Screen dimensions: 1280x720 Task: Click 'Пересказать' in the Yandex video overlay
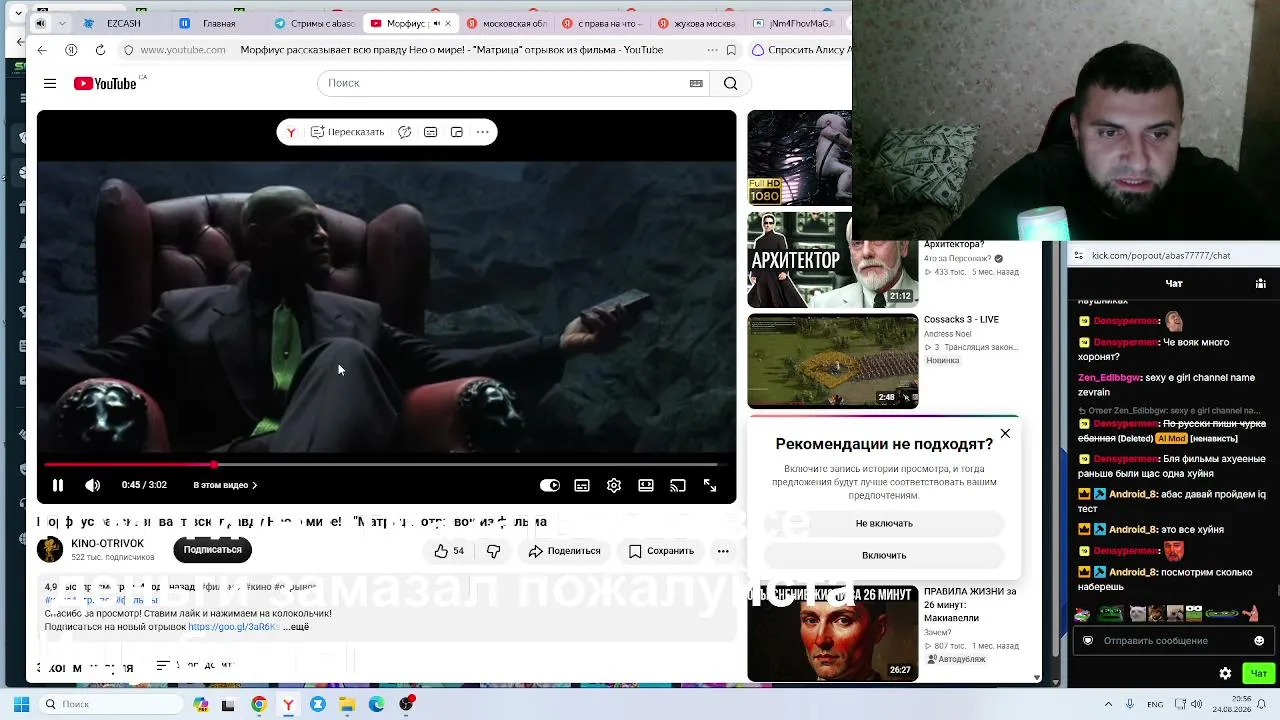point(347,132)
